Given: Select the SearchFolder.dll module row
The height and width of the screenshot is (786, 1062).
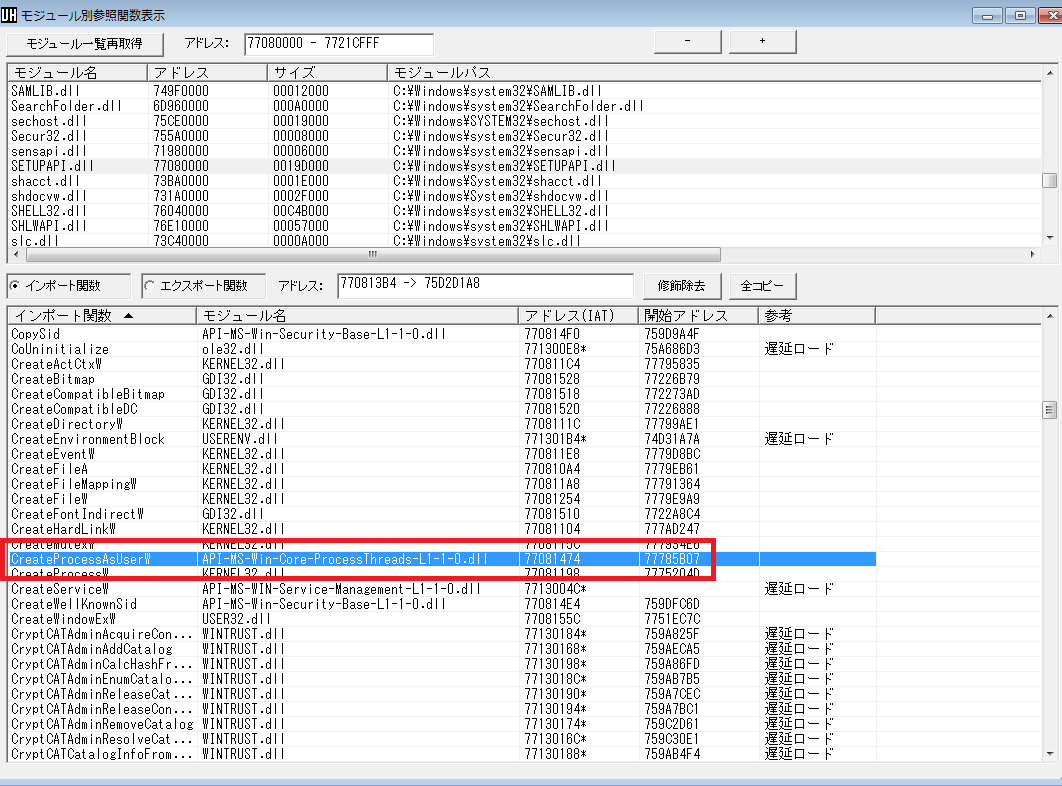Looking at the screenshot, I should pos(525,106).
